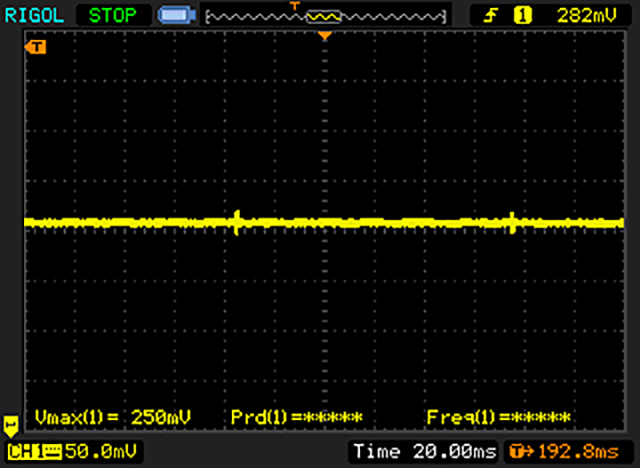Image resolution: width=640 pixels, height=468 pixels.
Task: Click the rising edge trigger icon
Action: tap(491, 16)
